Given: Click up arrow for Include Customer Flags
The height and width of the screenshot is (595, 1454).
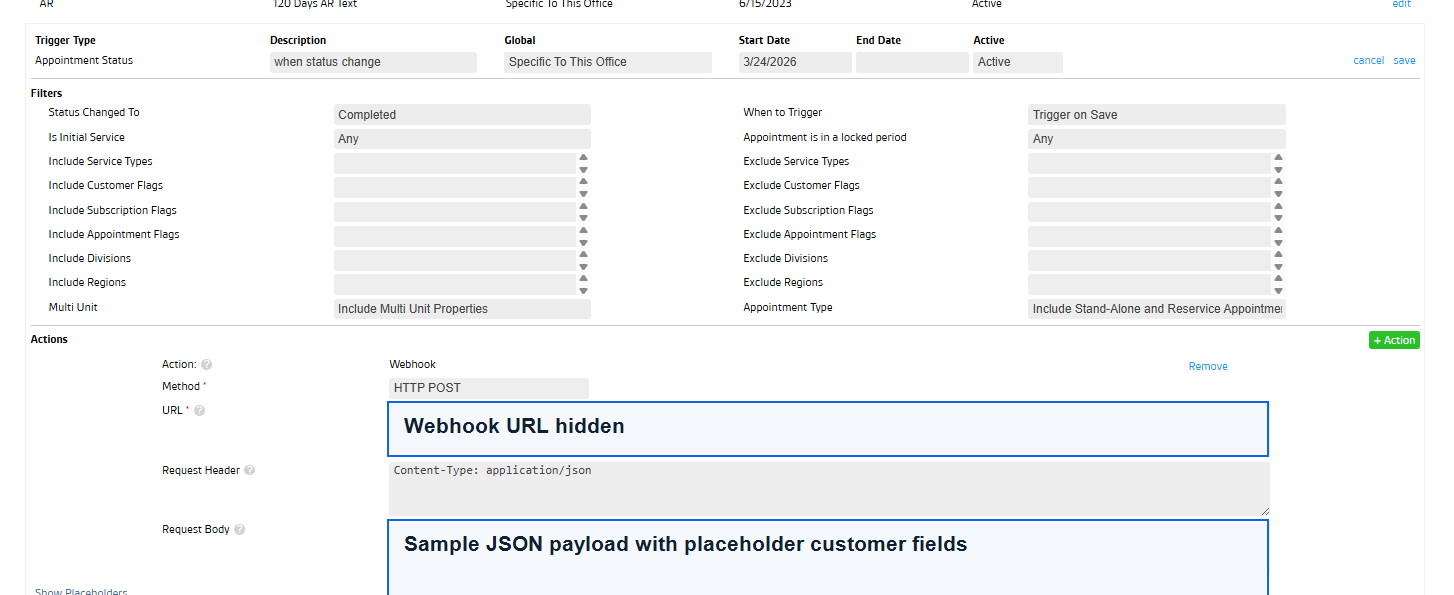Looking at the screenshot, I should coord(583,182).
